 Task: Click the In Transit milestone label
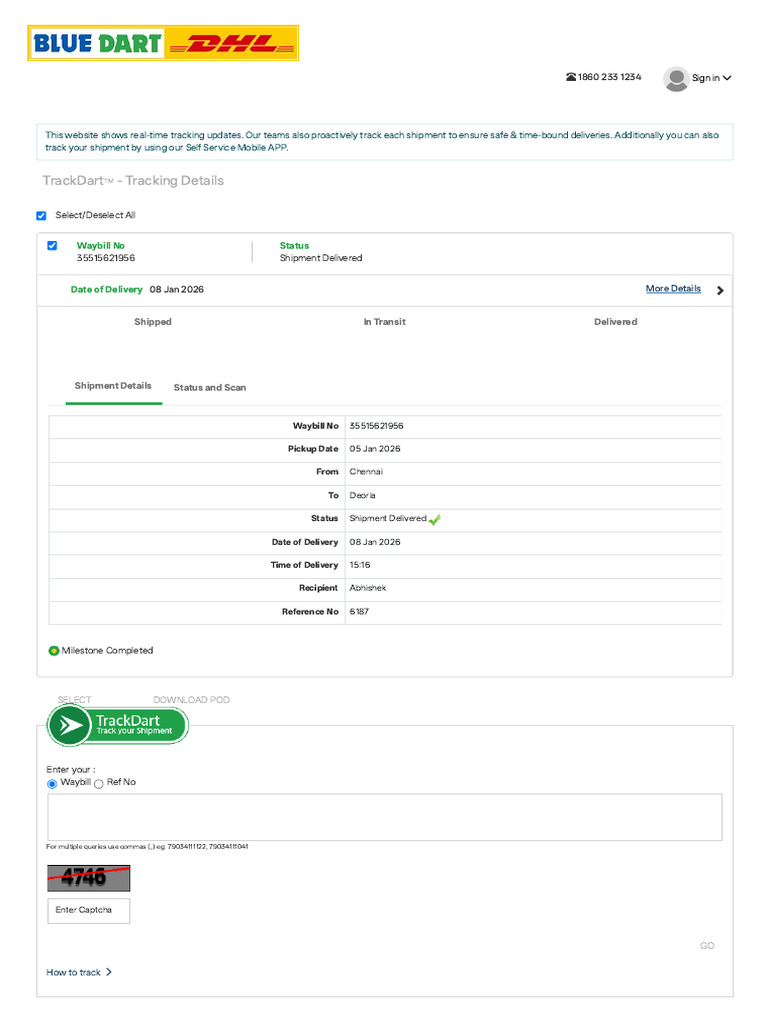[385, 321]
